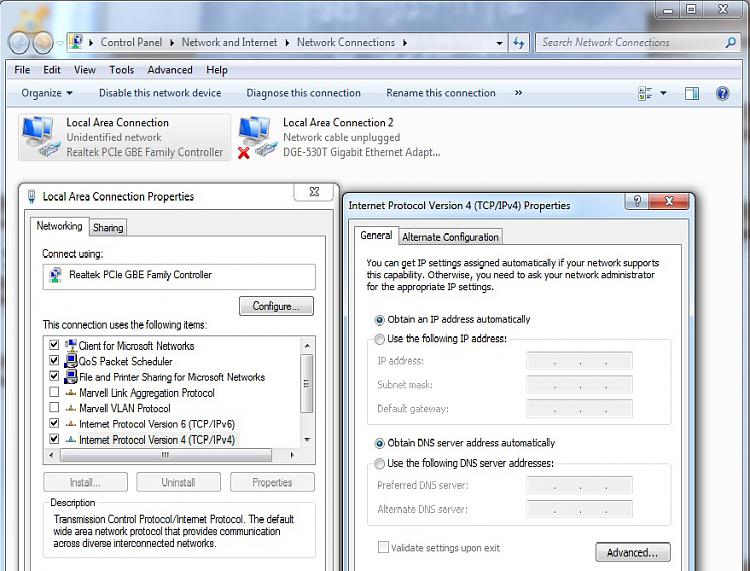Check Marvell VLAN Protocol
Screen dimensions: 750x571
tap(54, 407)
